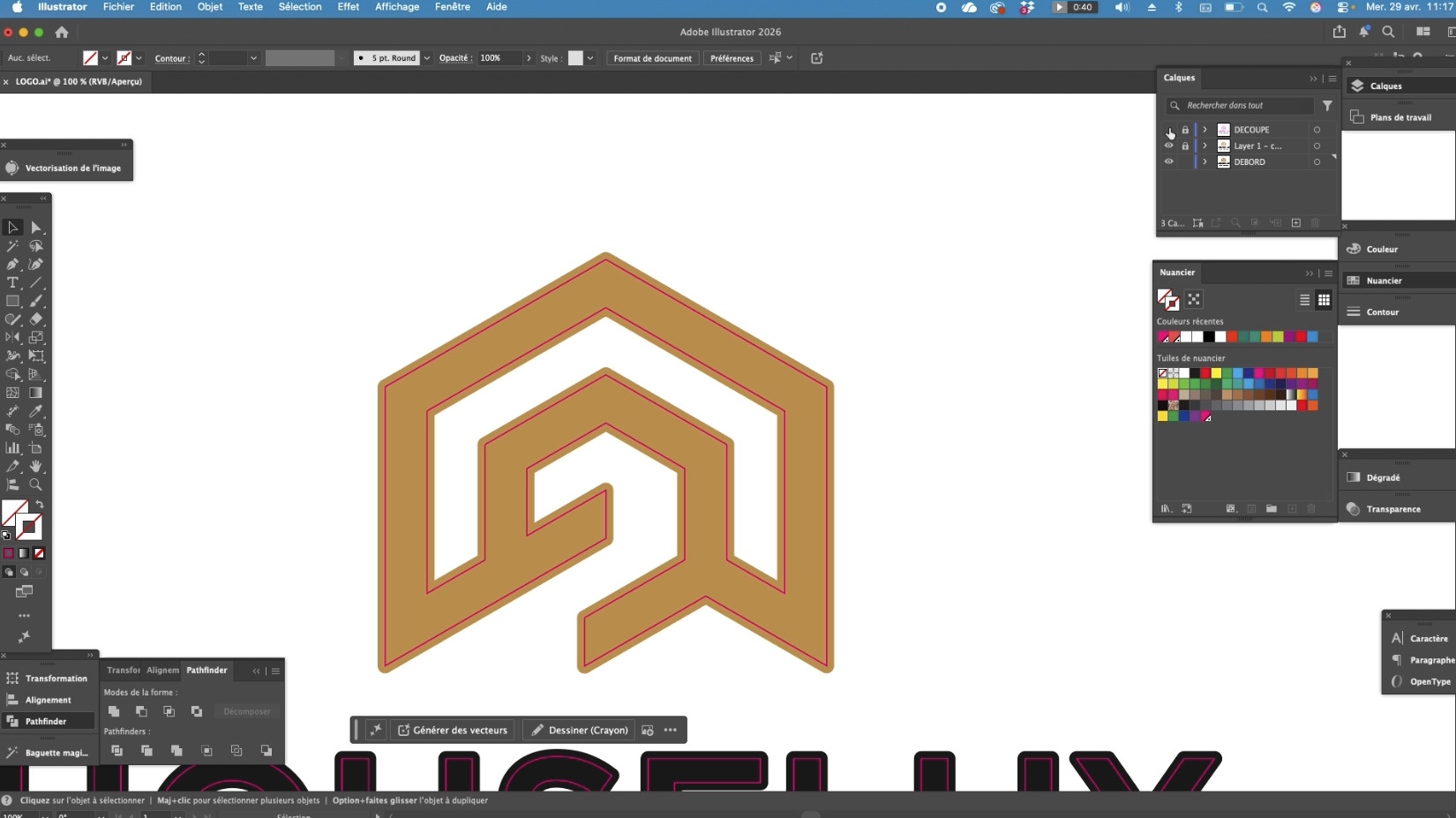1456x818 pixels.
Task: Toggle visibility of Layer 1
Action: coord(1169,146)
